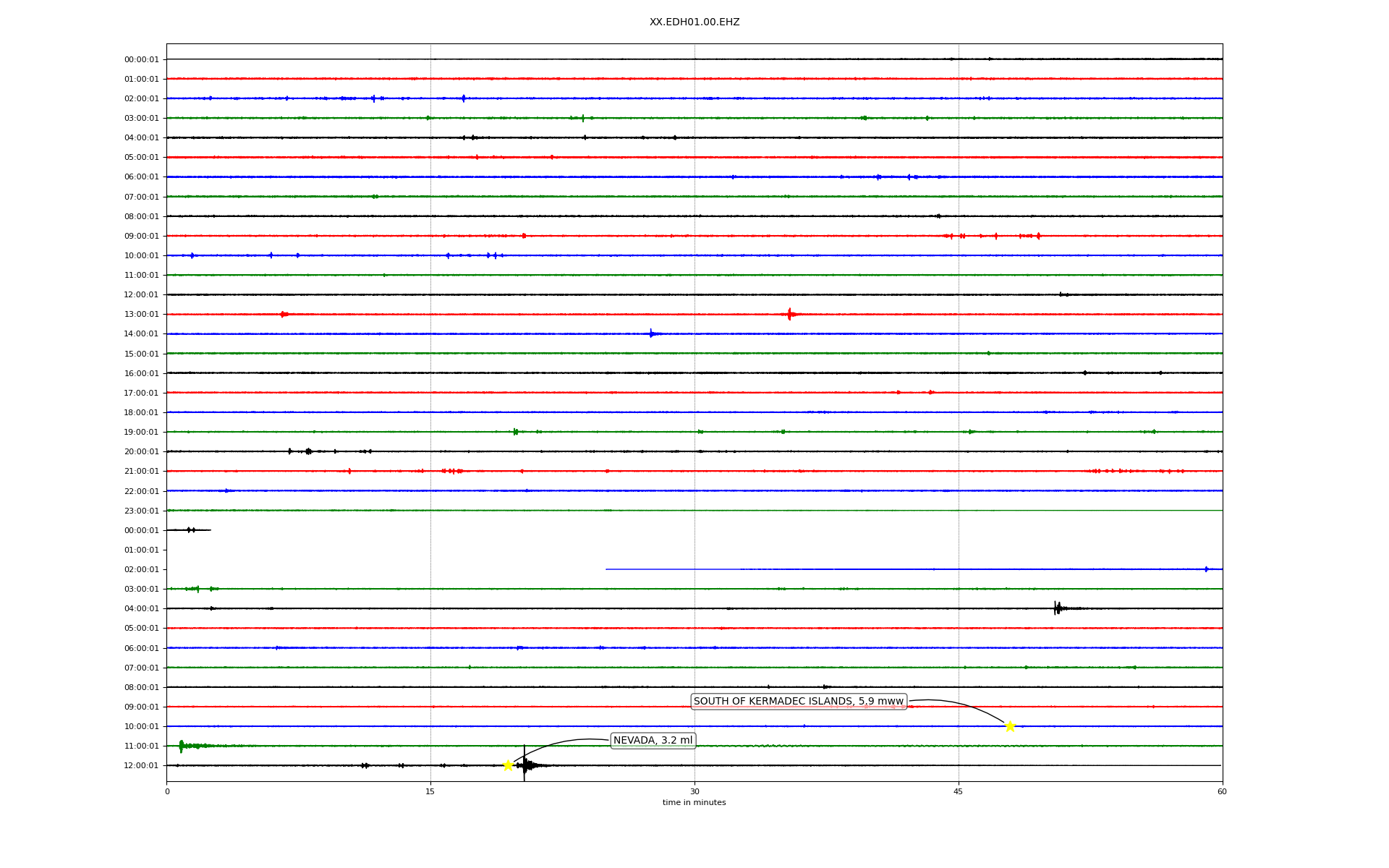The width and height of the screenshot is (1389, 868).
Task: Click the NEVADA, 3.2 ml annotation label
Action: click(x=653, y=740)
